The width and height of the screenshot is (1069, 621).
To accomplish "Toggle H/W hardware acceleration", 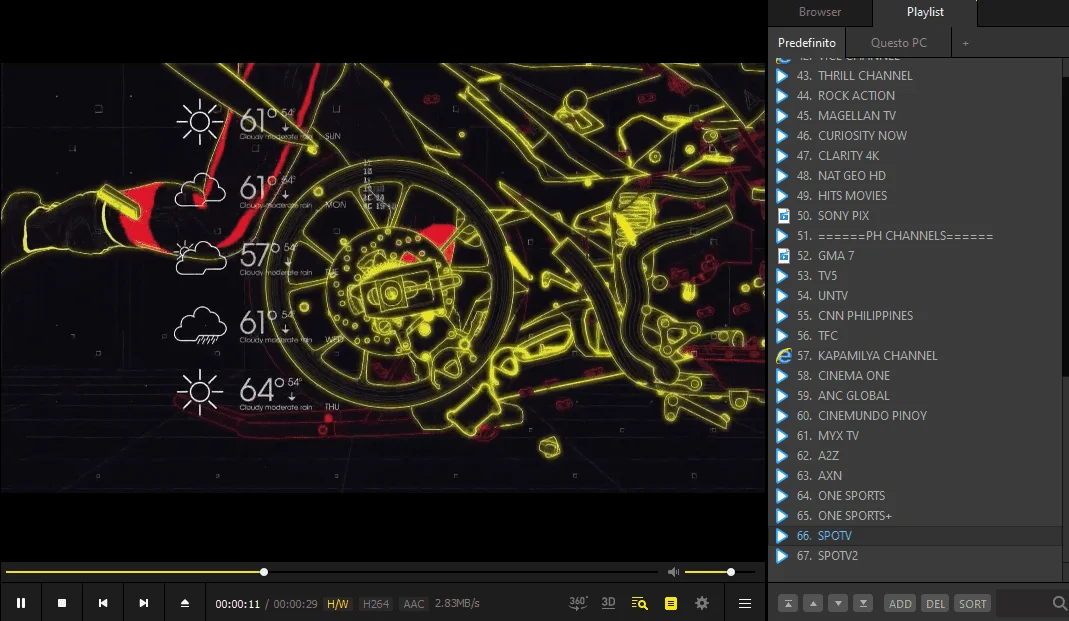I will coord(337,603).
